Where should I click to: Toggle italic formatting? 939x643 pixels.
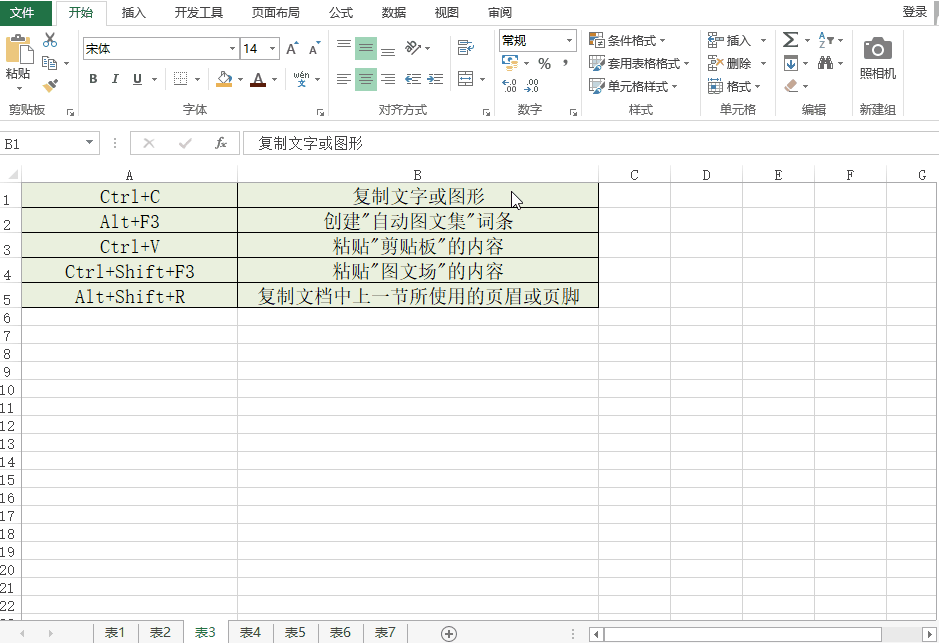tap(113, 78)
